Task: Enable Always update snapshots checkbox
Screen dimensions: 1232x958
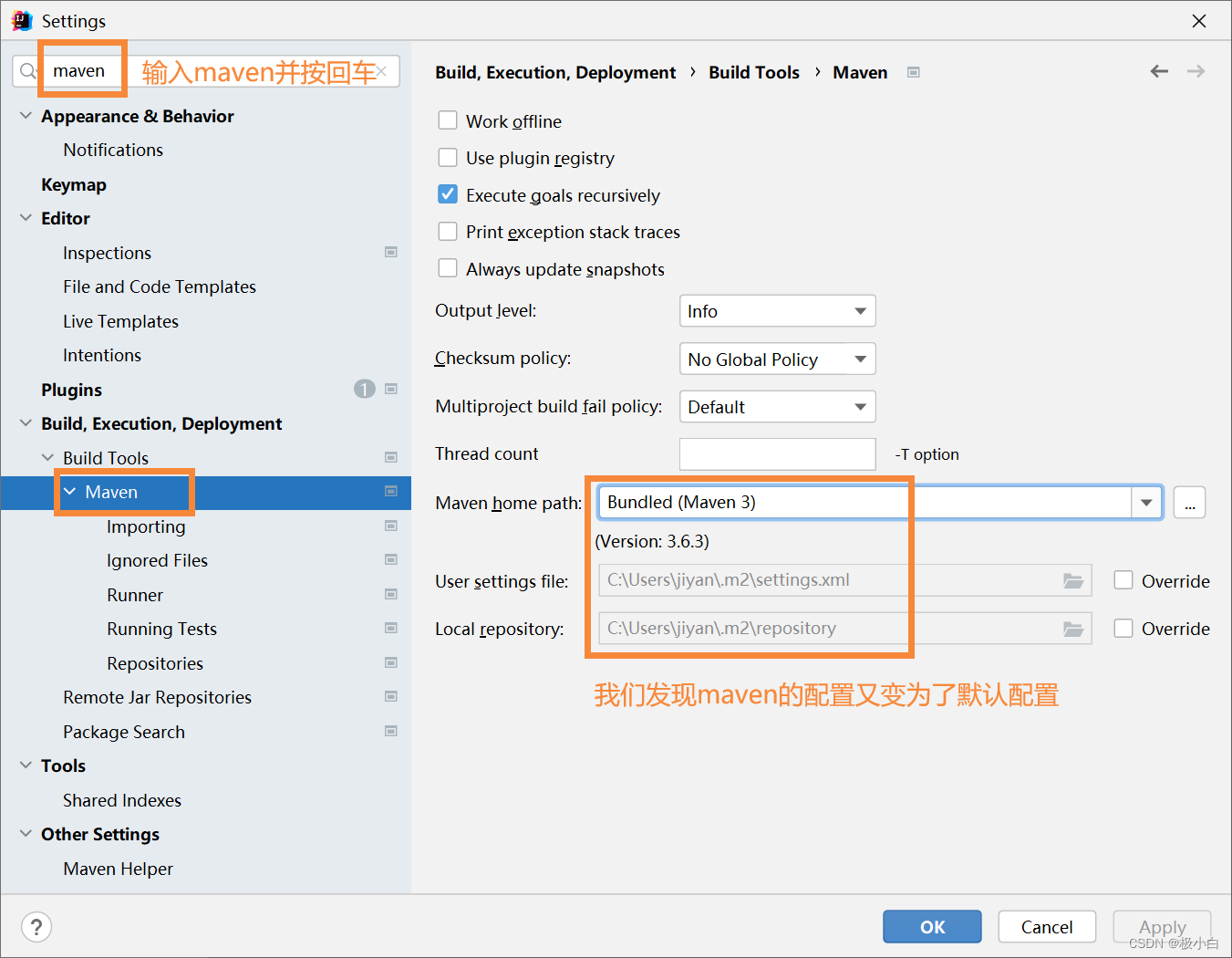Action: (448, 268)
